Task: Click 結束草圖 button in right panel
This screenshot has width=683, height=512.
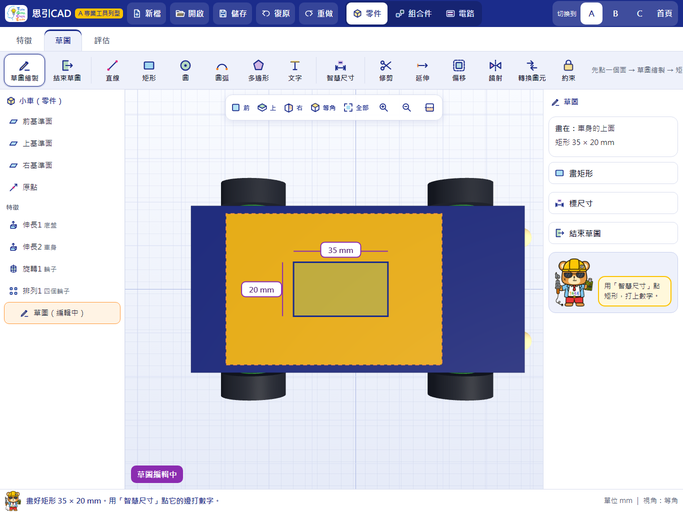Action: tap(613, 233)
